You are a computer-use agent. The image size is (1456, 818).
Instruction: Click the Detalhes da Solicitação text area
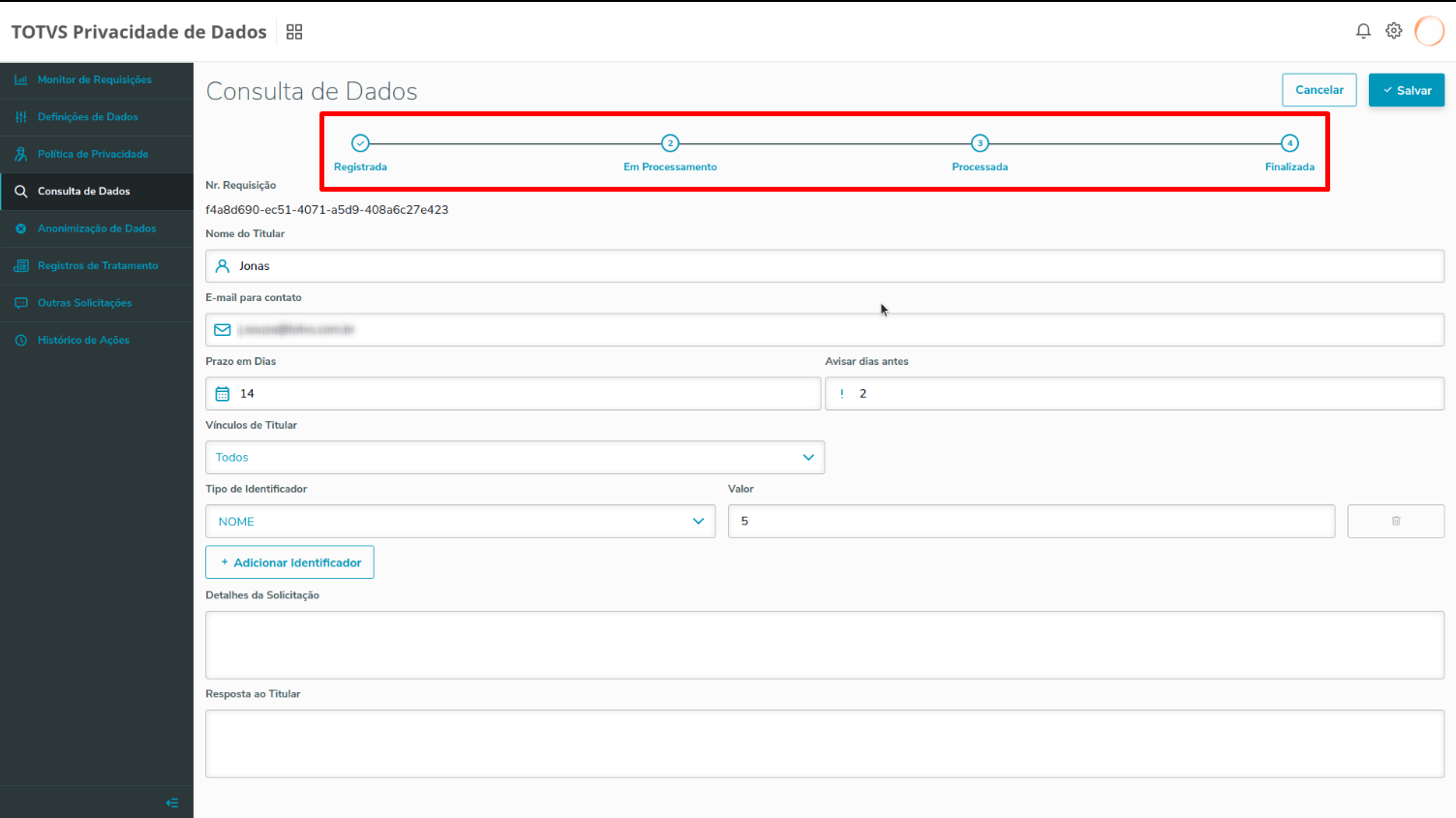click(x=825, y=645)
